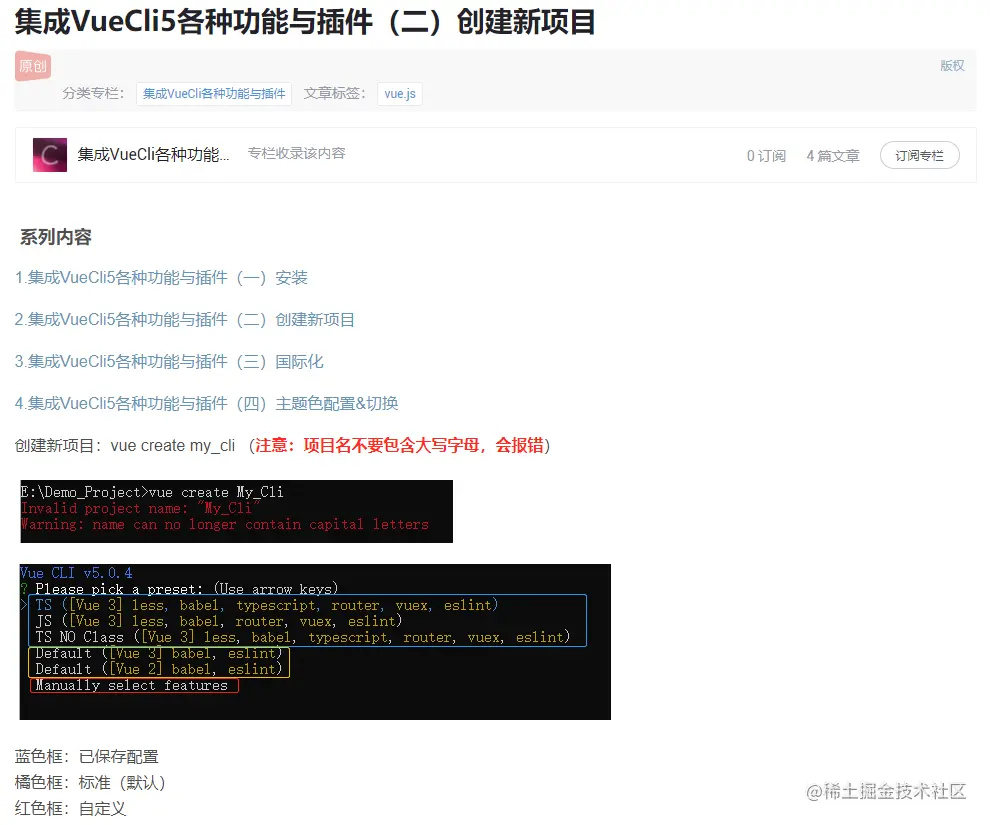Open series link 3 (三) 国际化
Viewport: 990px width, 825px height.
[x=169, y=362]
